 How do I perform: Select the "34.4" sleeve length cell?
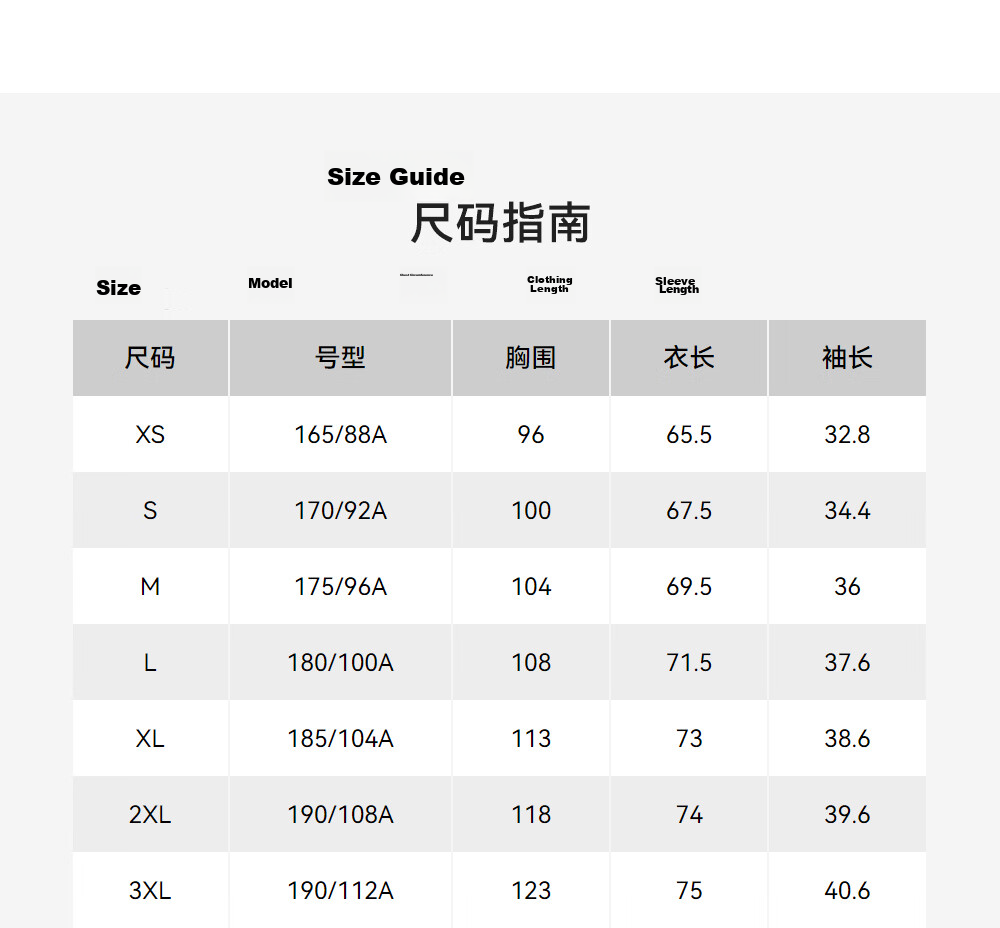[x=848, y=510]
